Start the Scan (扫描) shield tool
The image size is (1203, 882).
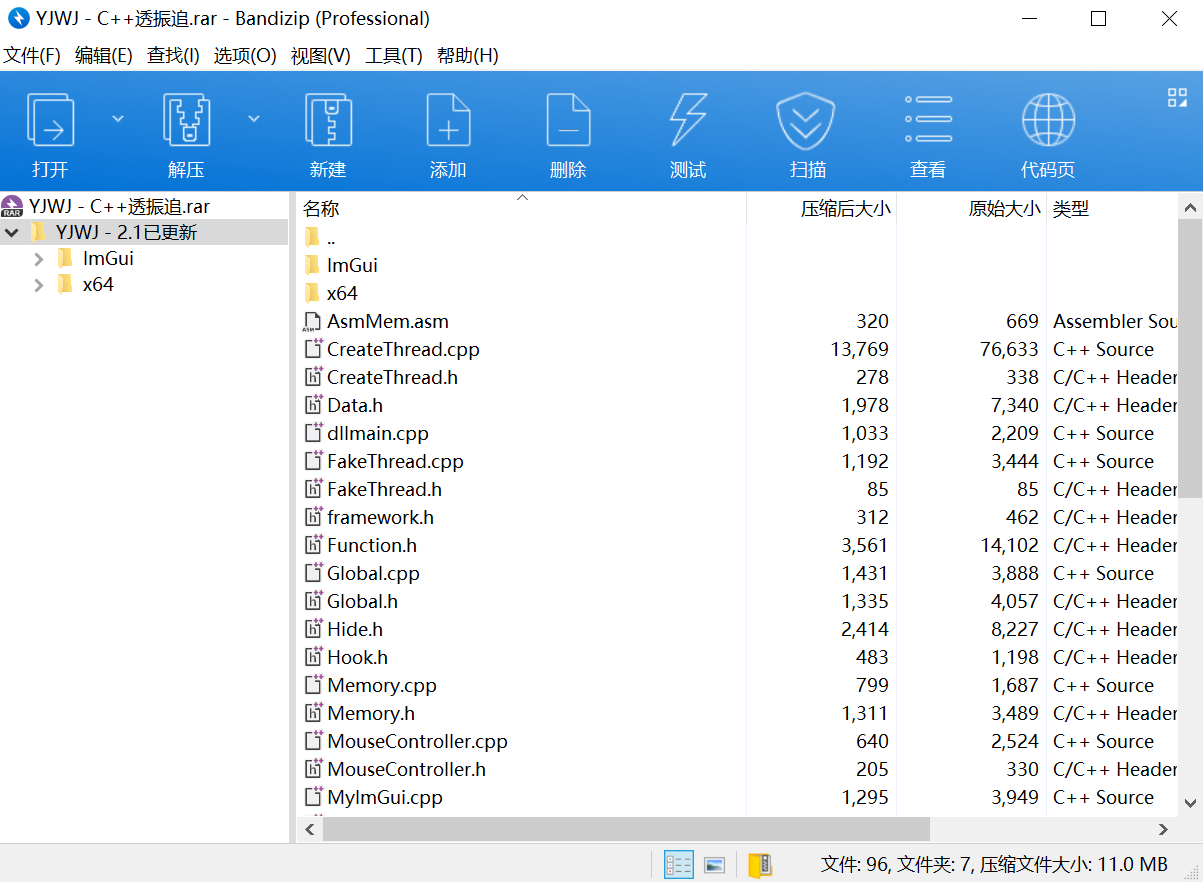point(807,120)
